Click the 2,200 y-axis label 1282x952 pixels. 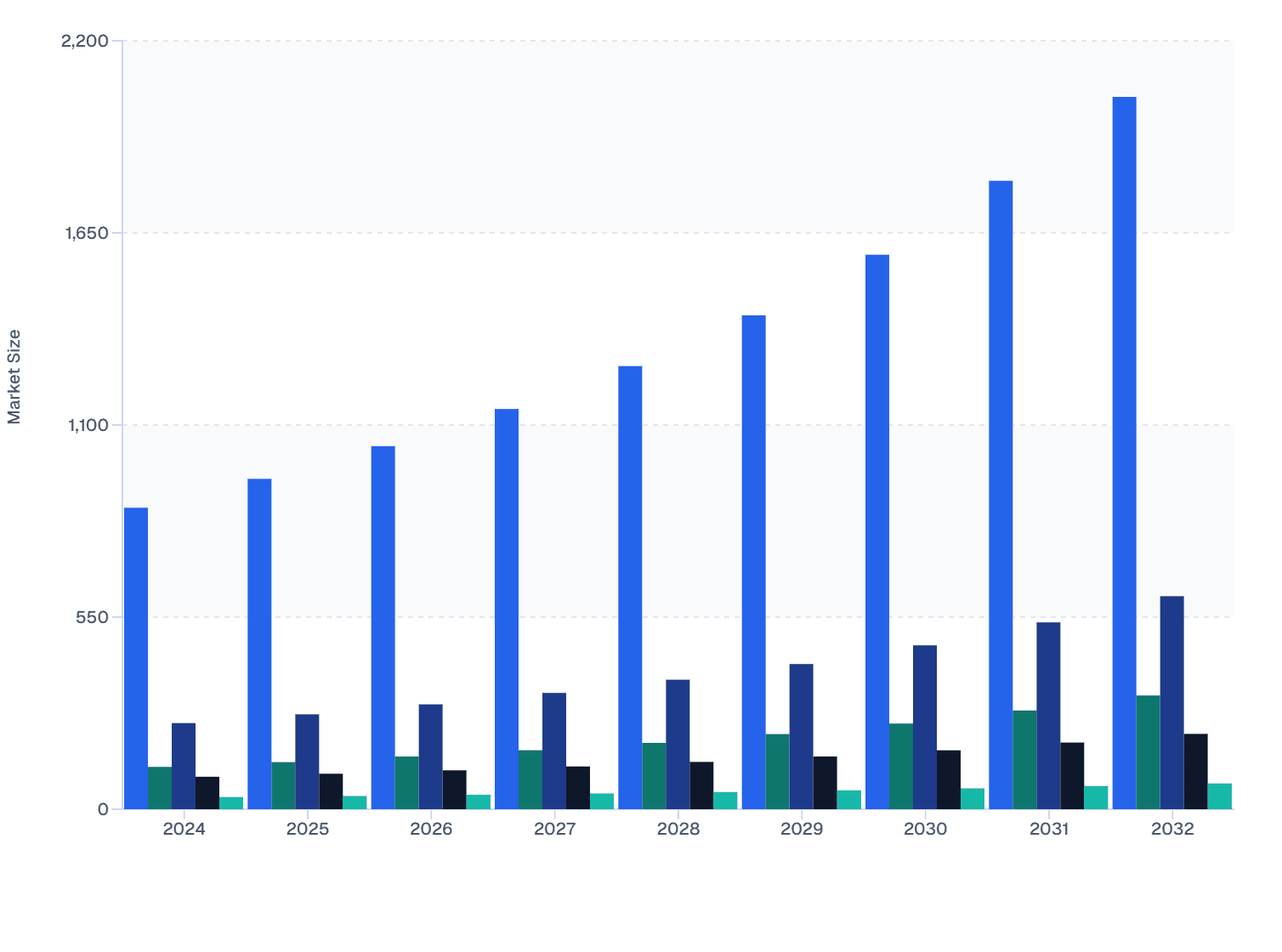(x=85, y=41)
